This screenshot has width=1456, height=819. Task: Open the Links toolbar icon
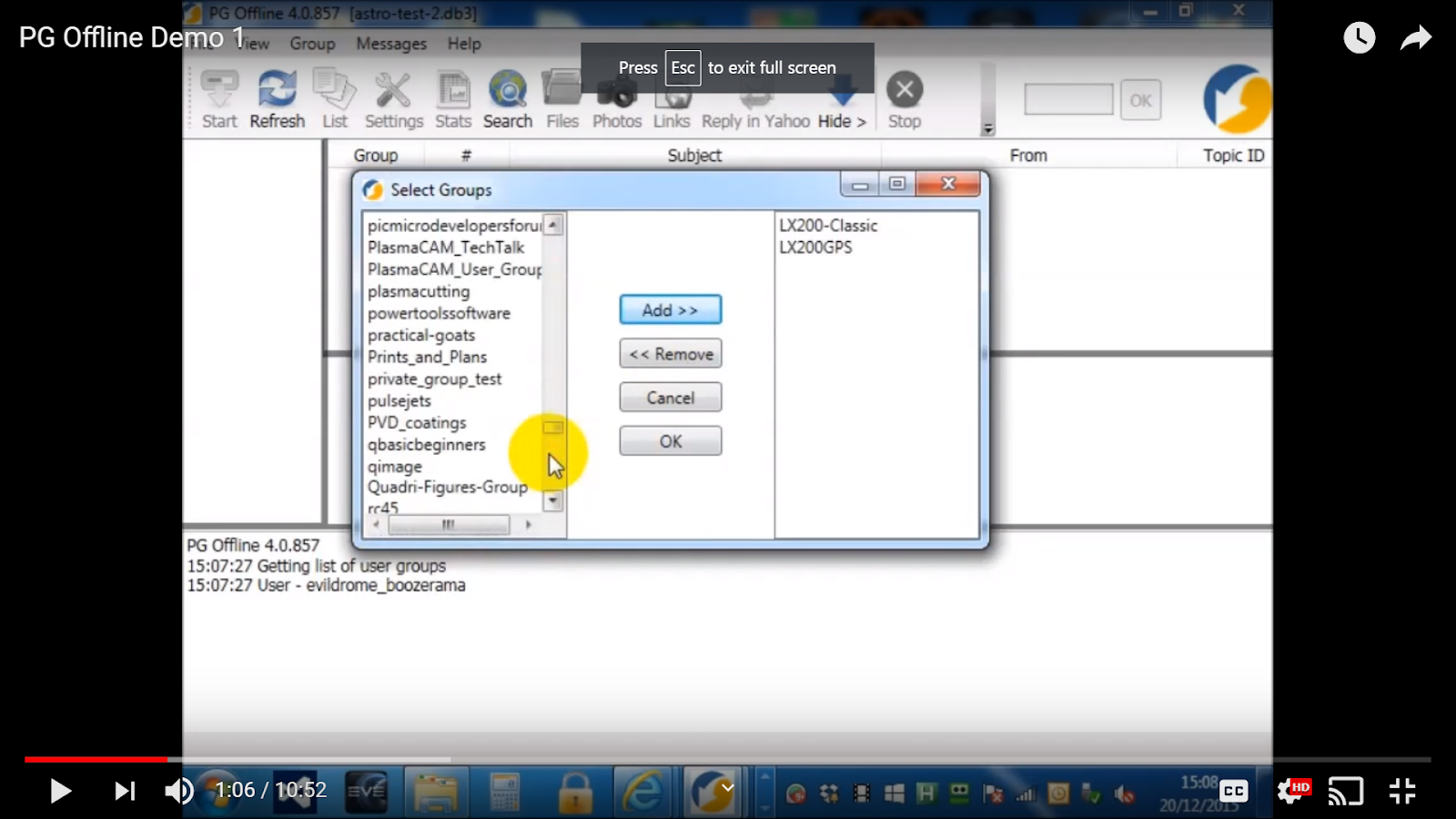[672, 100]
